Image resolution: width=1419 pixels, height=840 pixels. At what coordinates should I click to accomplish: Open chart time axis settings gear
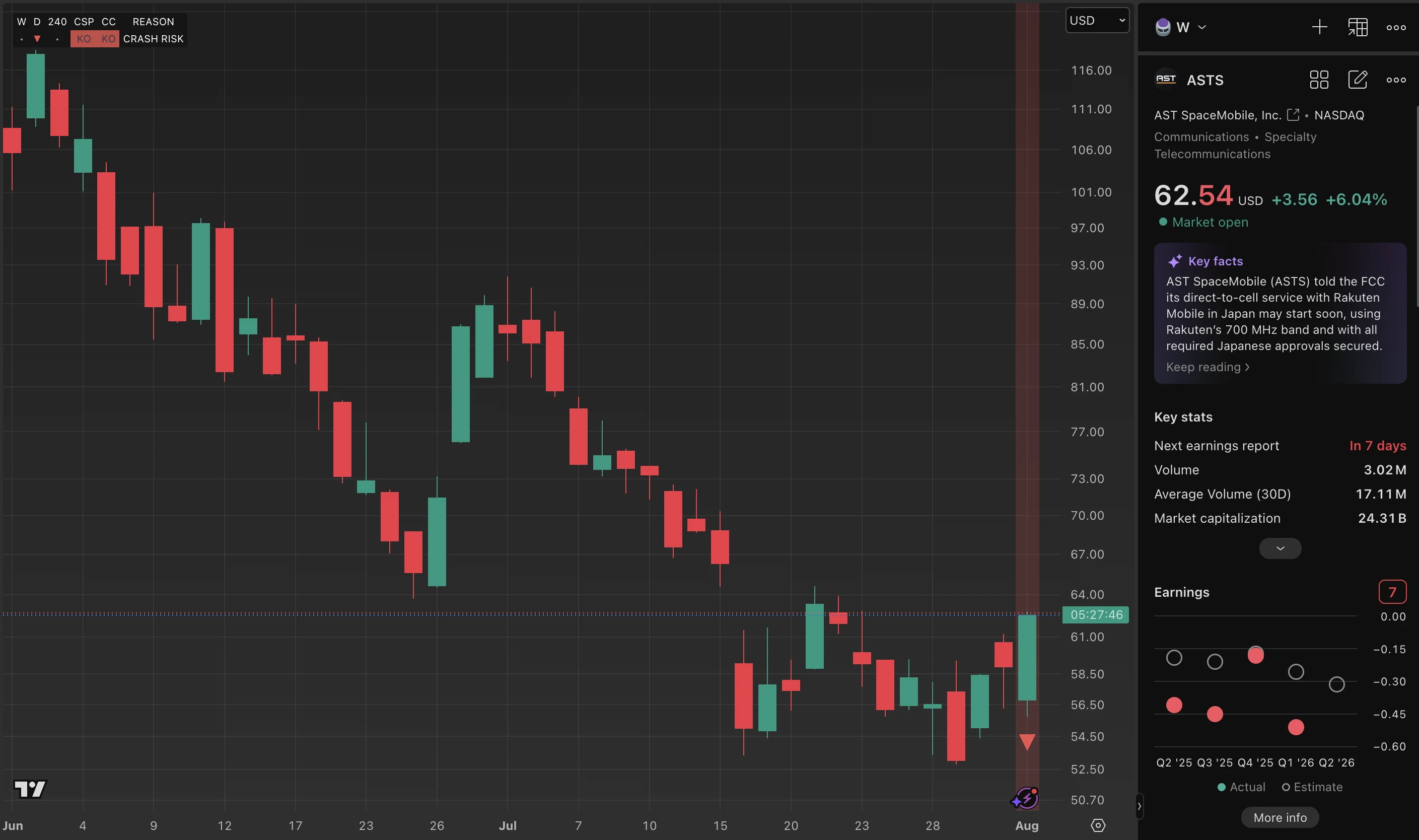point(1098,825)
